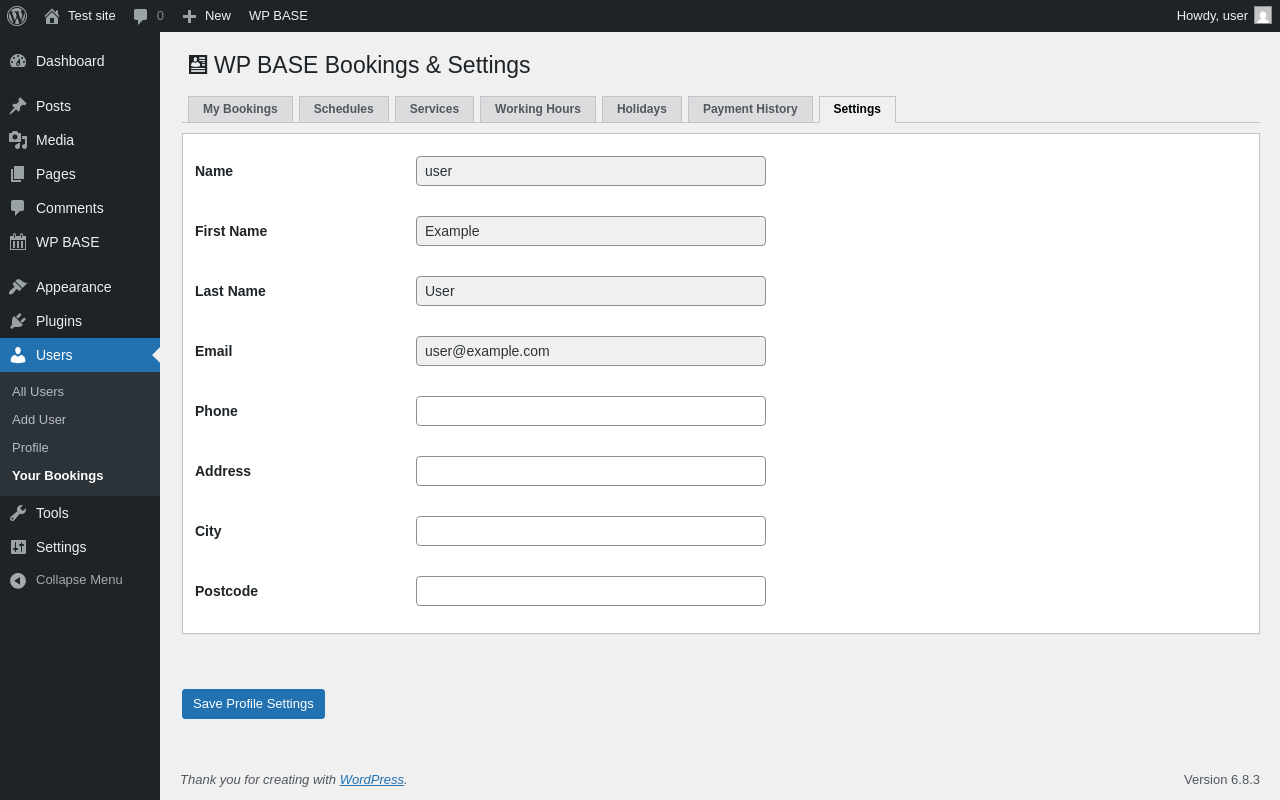The height and width of the screenshot is (800, 1280).
Task: Click the comments bubble icon in admin bar
Action: click(141, 16)
